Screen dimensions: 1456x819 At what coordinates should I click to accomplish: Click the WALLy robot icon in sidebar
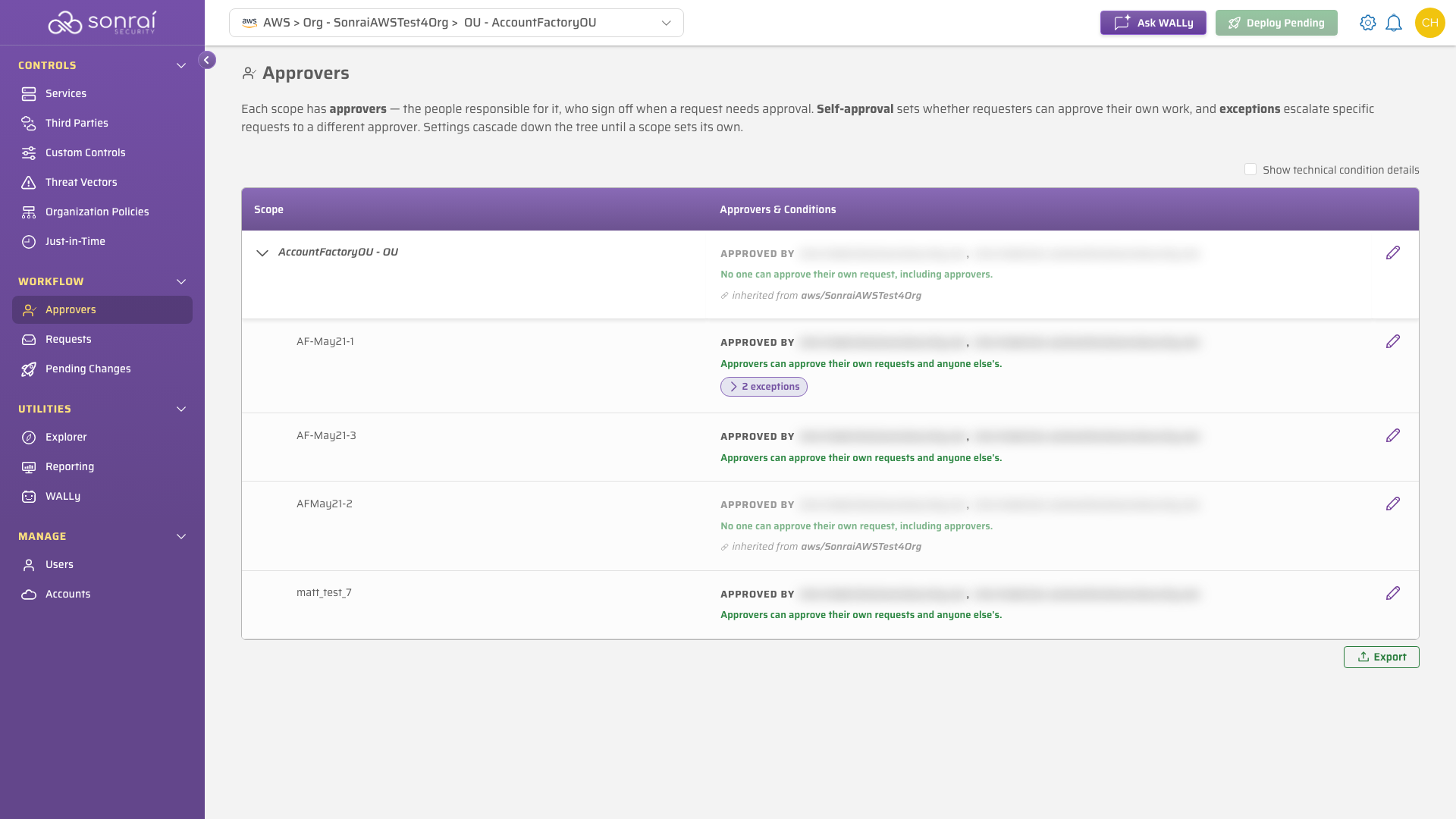29,496
